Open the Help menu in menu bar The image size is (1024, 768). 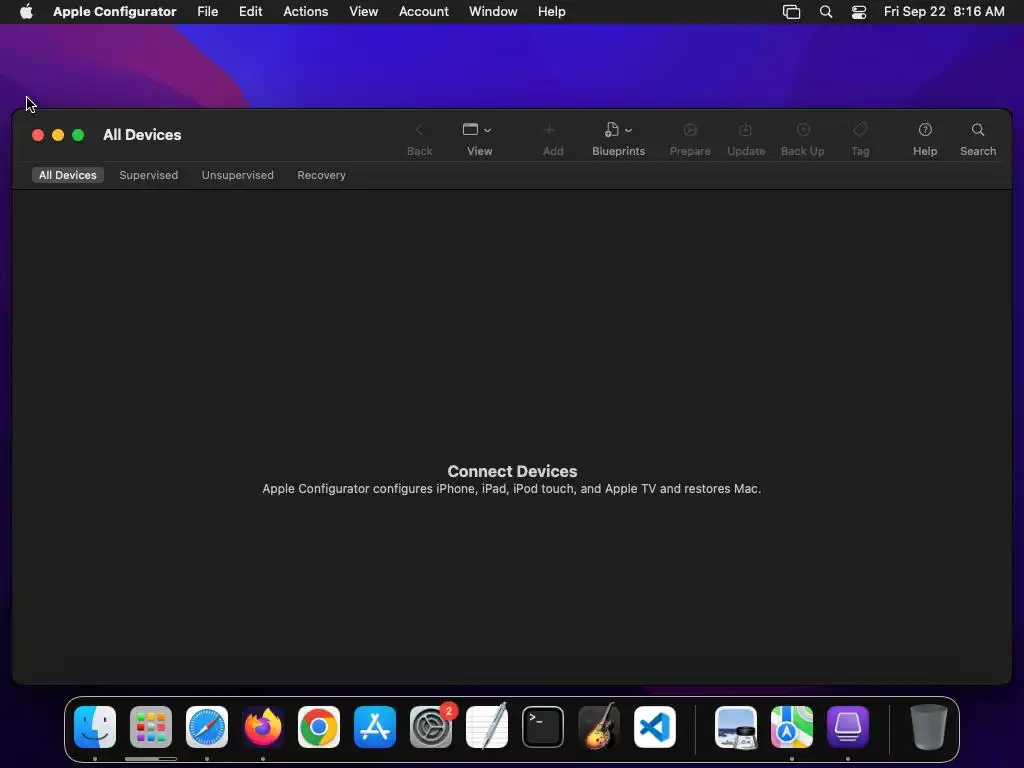(551, 11)
